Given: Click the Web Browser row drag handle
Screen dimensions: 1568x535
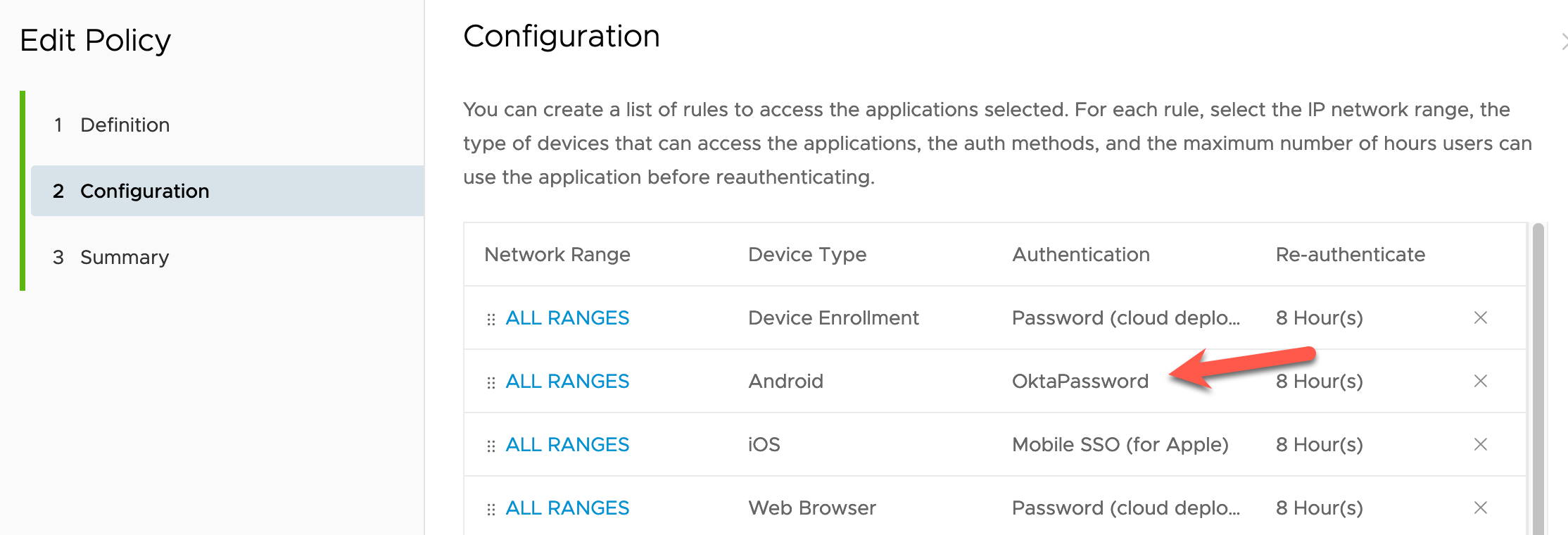Looking at the screenshot, I should tap(491, 509).
